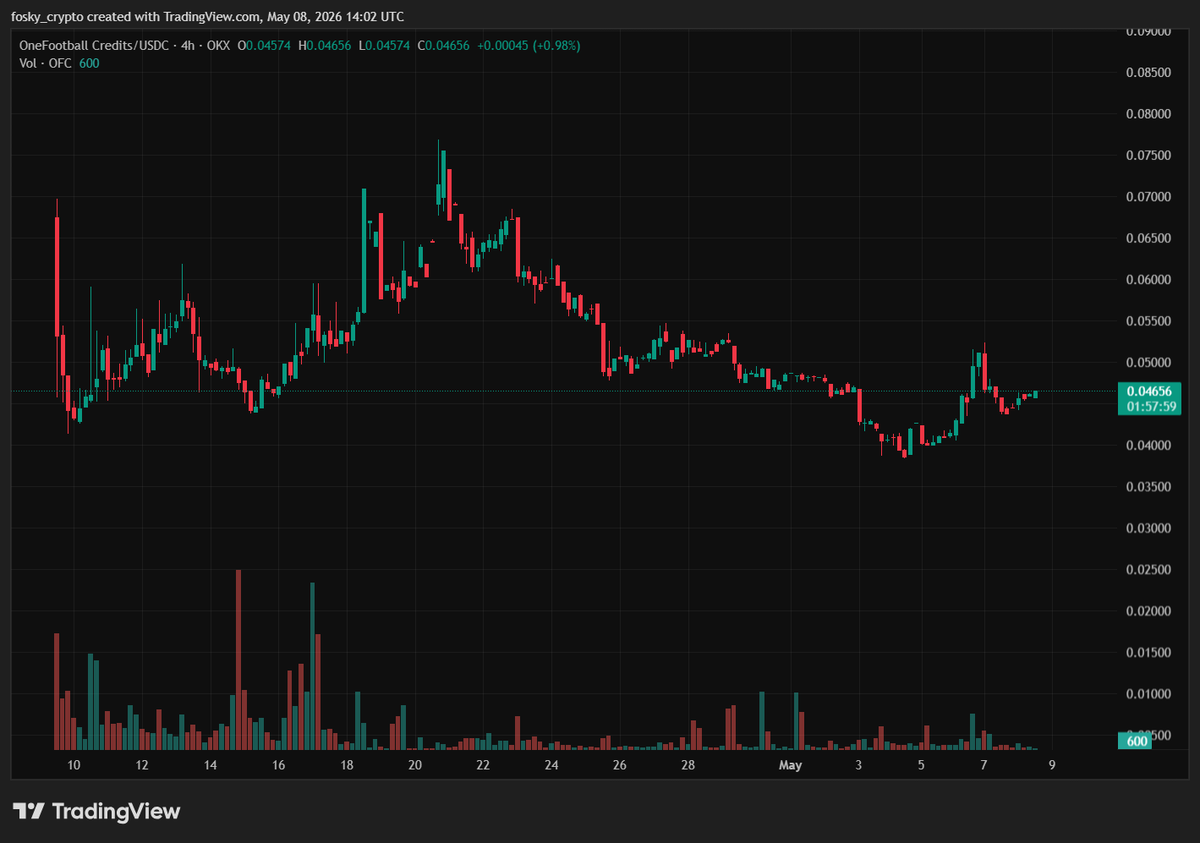Screen dimensions: 1200x843
Task: Click the 0.03000 price axis label
Action: (1149, 529)
